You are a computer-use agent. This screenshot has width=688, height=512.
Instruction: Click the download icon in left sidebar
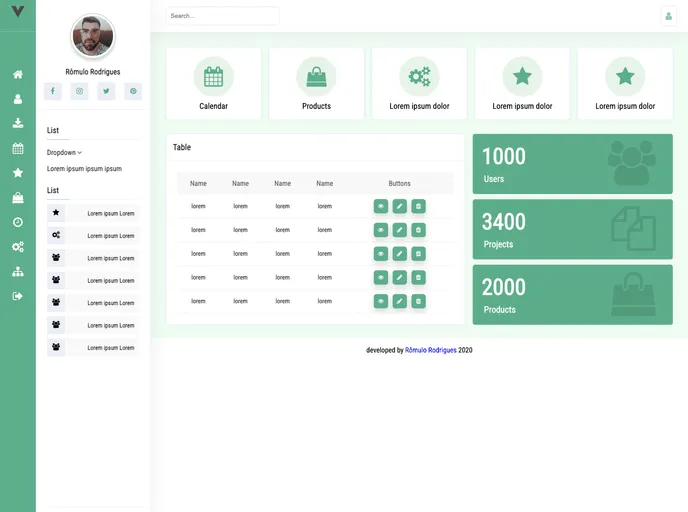coord(18,124)
